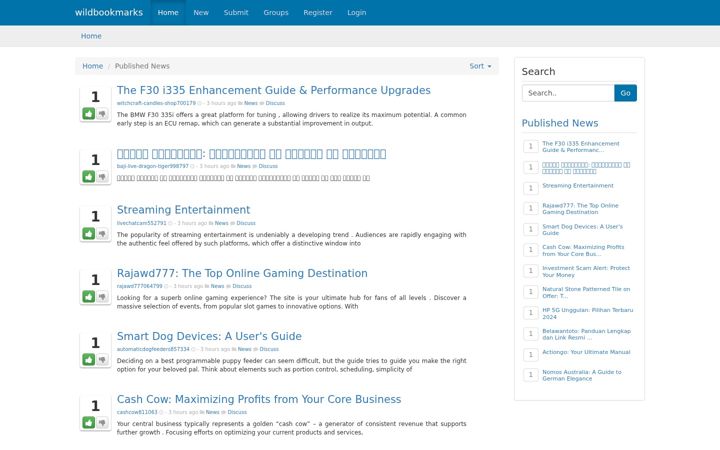
Task: Open sidebar link Nomos Australia: A Guide
Action: 582,375
